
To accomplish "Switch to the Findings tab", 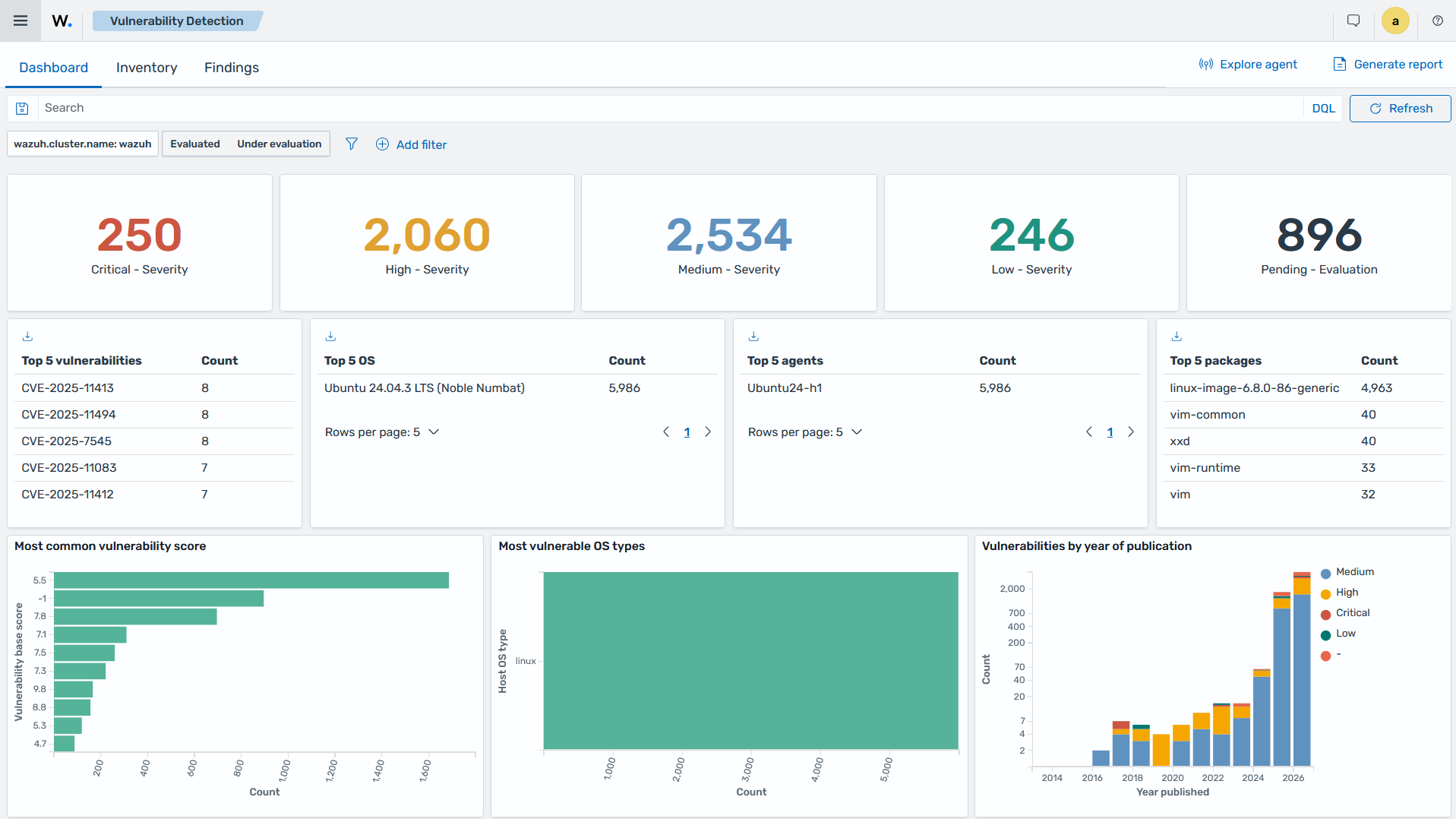I will pos(232,68).
